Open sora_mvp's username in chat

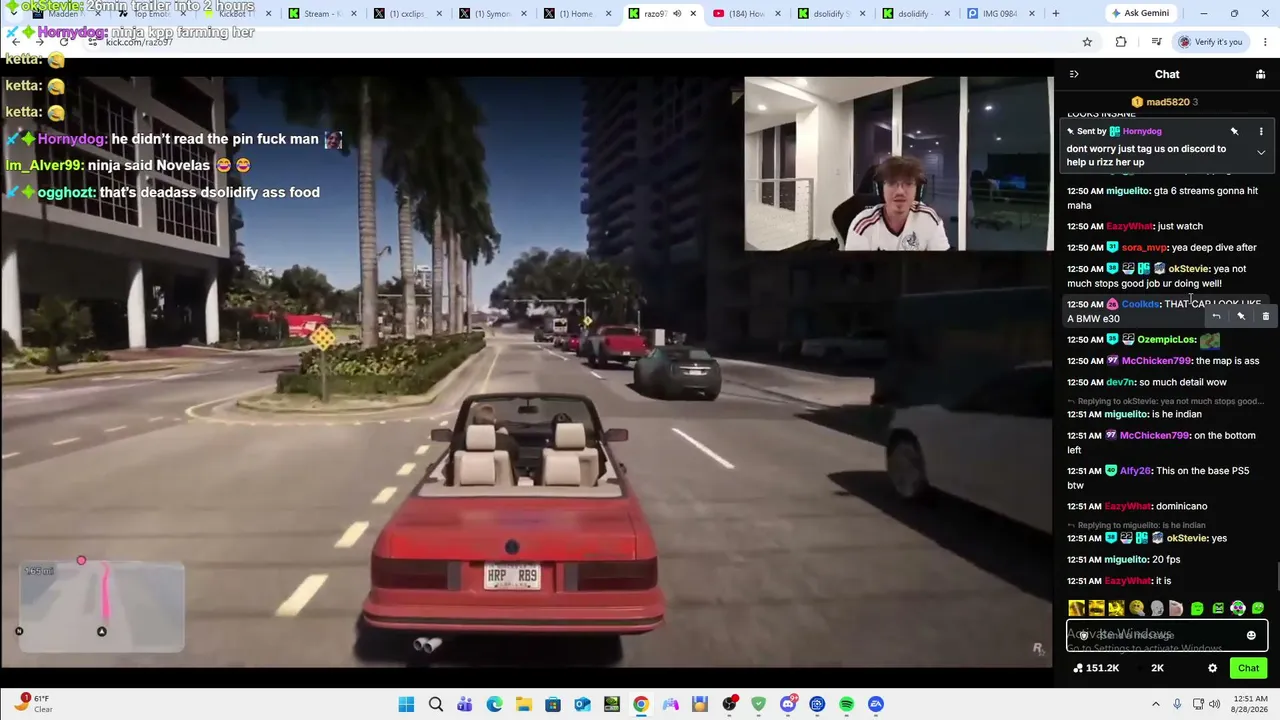click(x=1145, y=248)
